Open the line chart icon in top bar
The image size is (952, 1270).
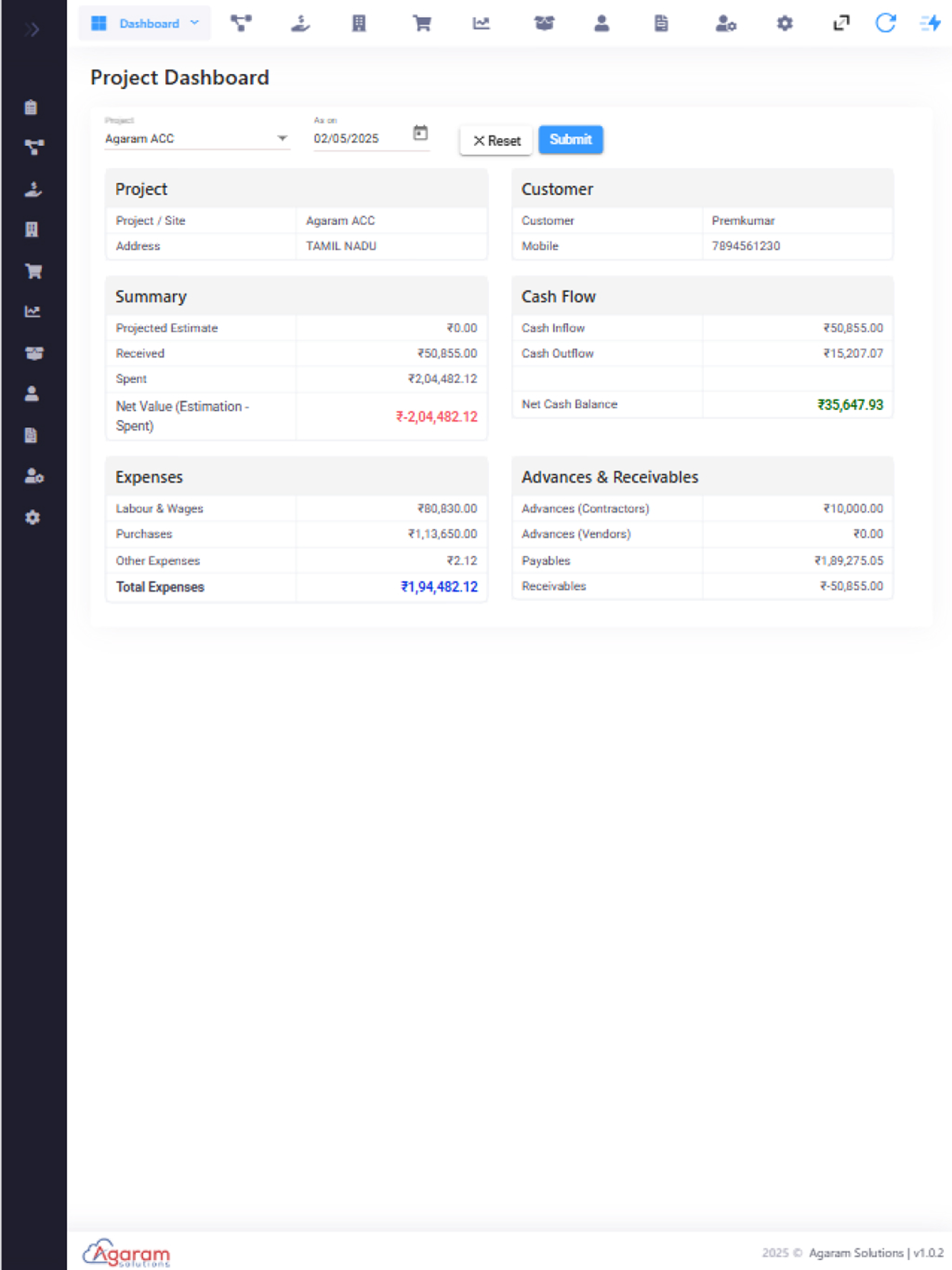click(482, 24)
